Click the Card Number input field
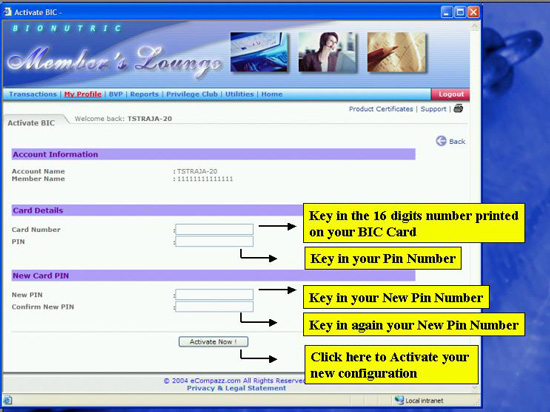 click(214, 229)
